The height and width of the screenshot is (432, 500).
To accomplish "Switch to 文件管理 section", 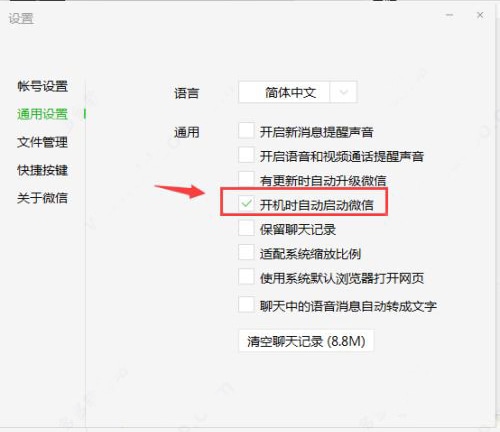I will coord(43,142).
